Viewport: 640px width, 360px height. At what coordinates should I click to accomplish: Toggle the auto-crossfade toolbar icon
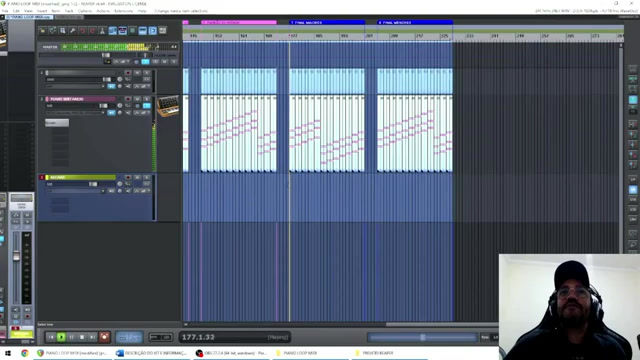pyautogui.click(x=112, y=31)
